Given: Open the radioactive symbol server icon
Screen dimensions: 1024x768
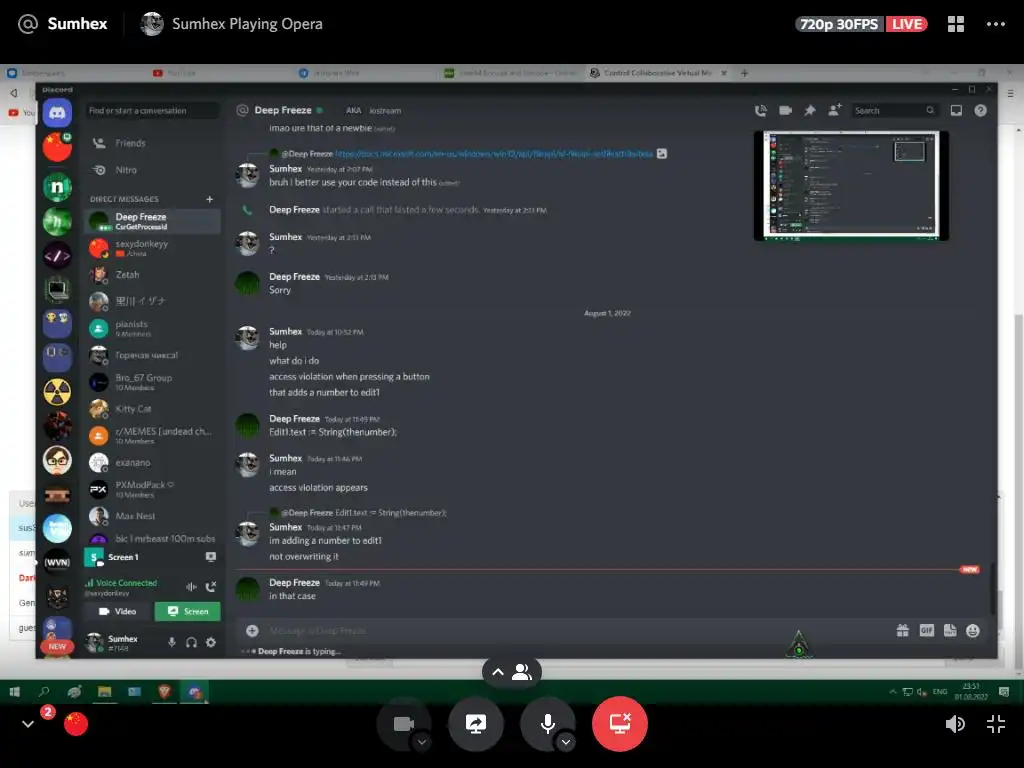Looking at the screenshot, I should [x=57, y=392].
